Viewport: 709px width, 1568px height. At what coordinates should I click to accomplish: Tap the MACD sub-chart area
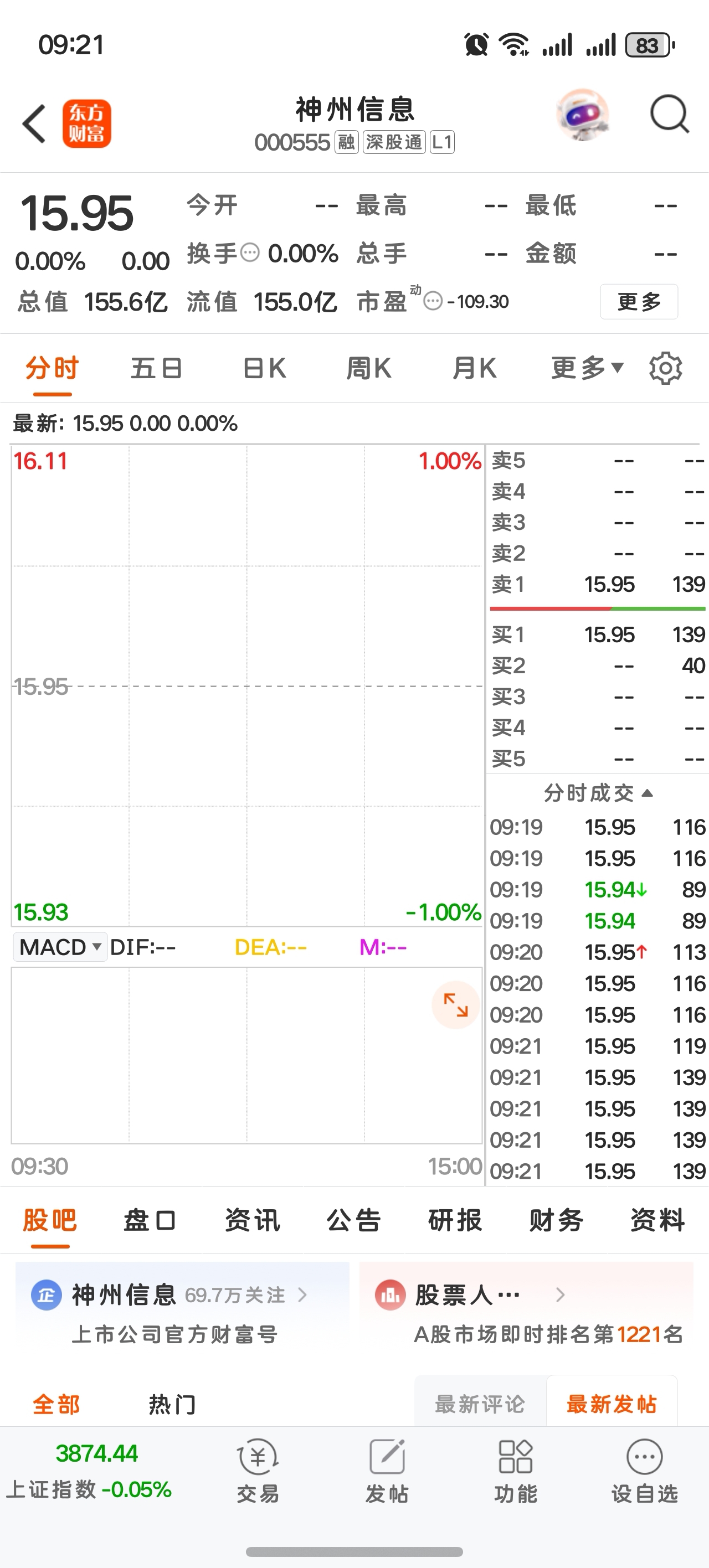pyautogui.click(x=247, y=1055)
